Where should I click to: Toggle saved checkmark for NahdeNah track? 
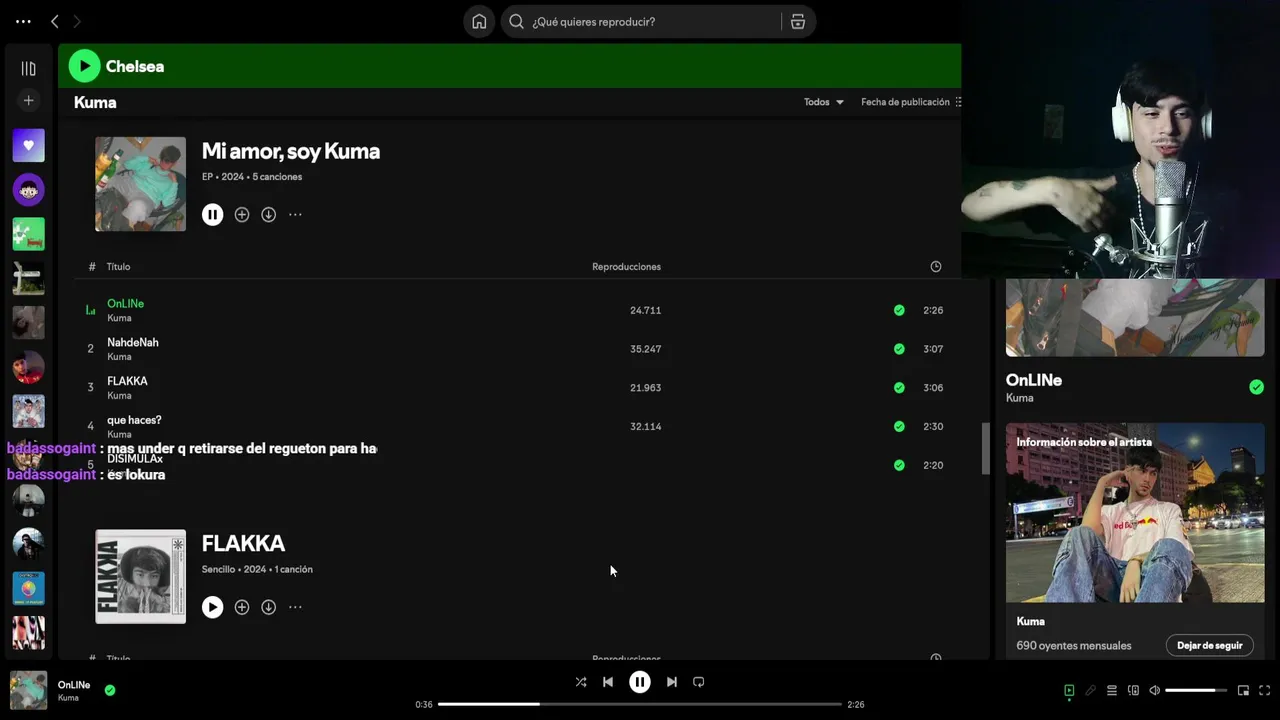pyautogui.click(x=899, y=349)
